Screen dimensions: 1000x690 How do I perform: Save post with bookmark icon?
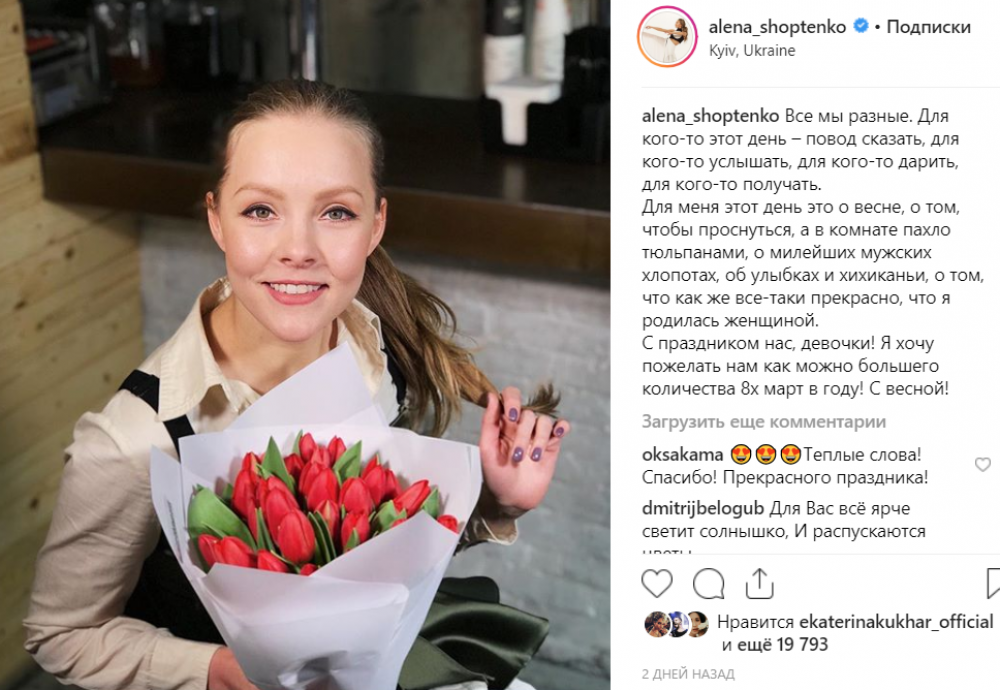993,583
